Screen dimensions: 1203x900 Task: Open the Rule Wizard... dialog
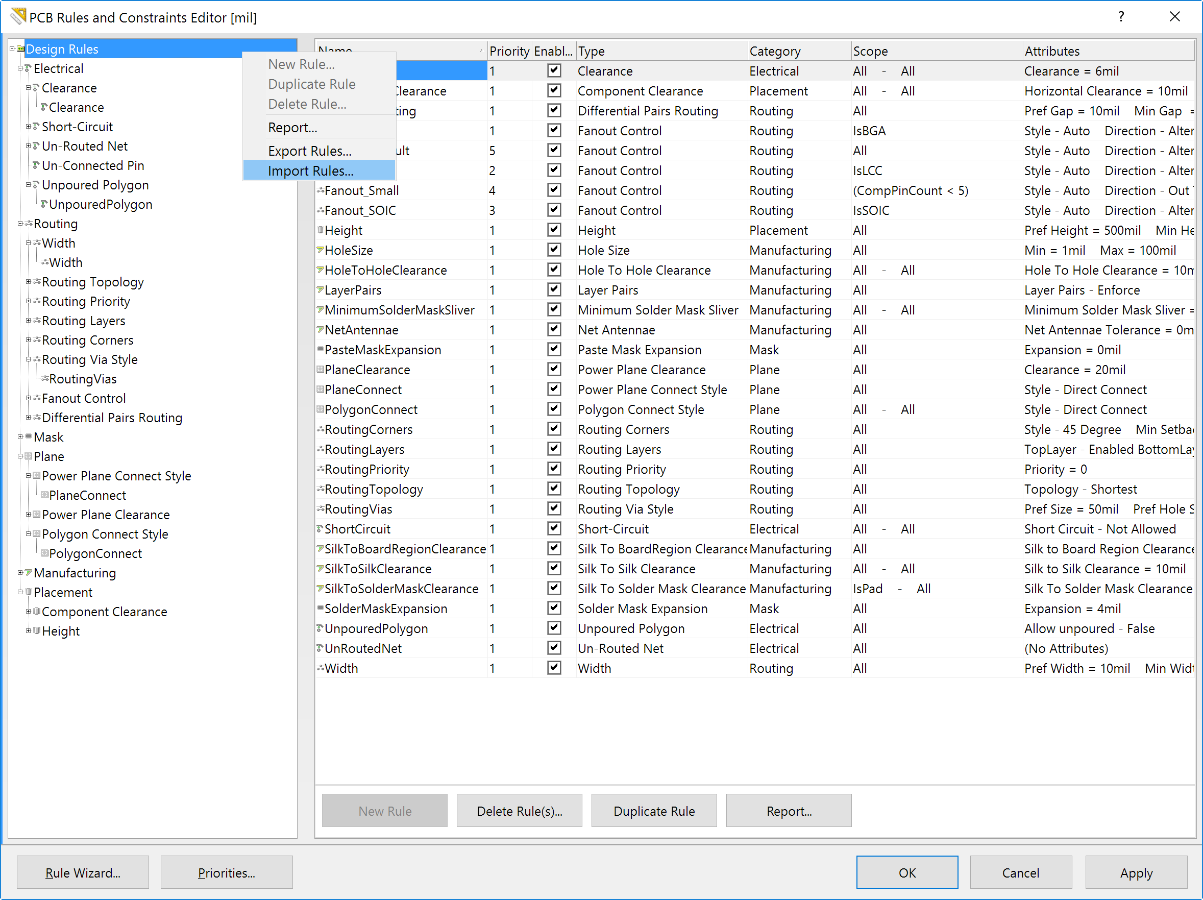click(x=83, y=873)
